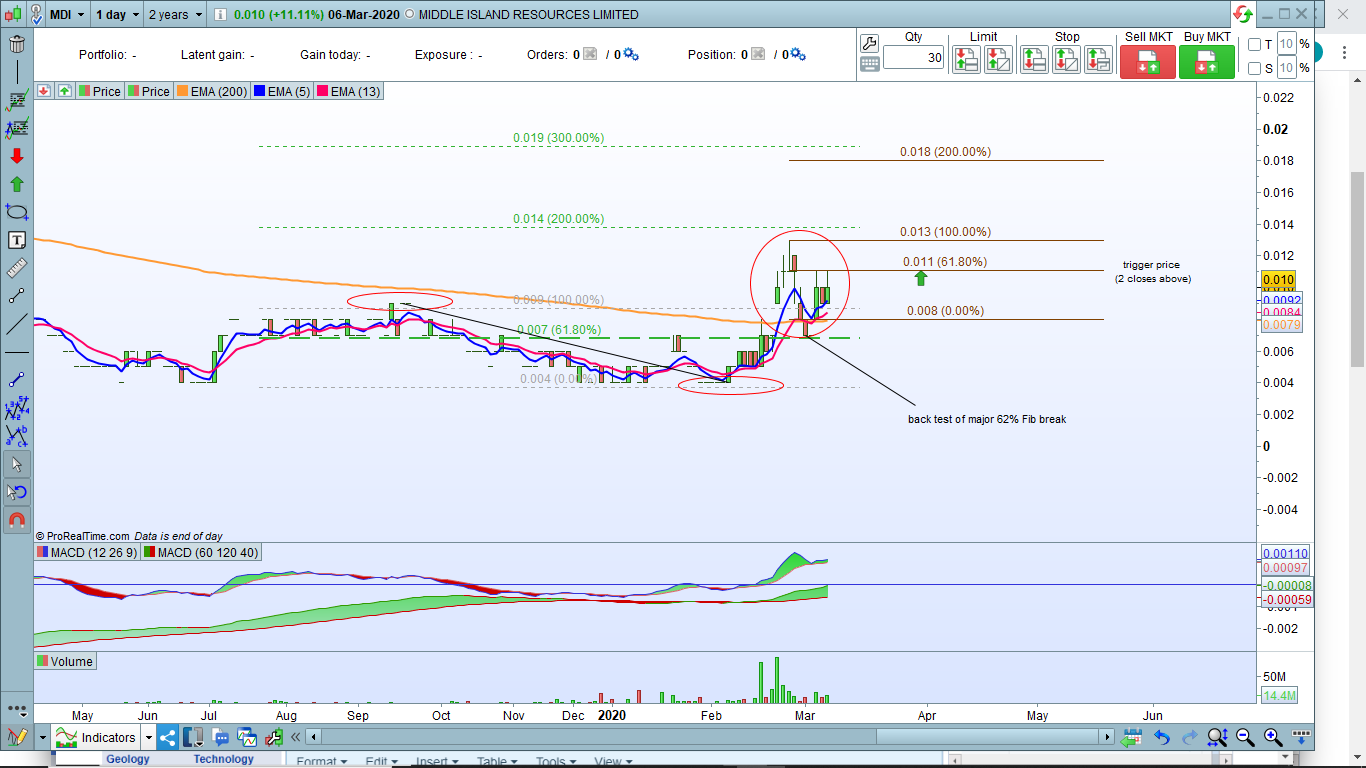Open the 2 years period dropdown
This screenshot has width=1366, height=768.
click(175, 15)
